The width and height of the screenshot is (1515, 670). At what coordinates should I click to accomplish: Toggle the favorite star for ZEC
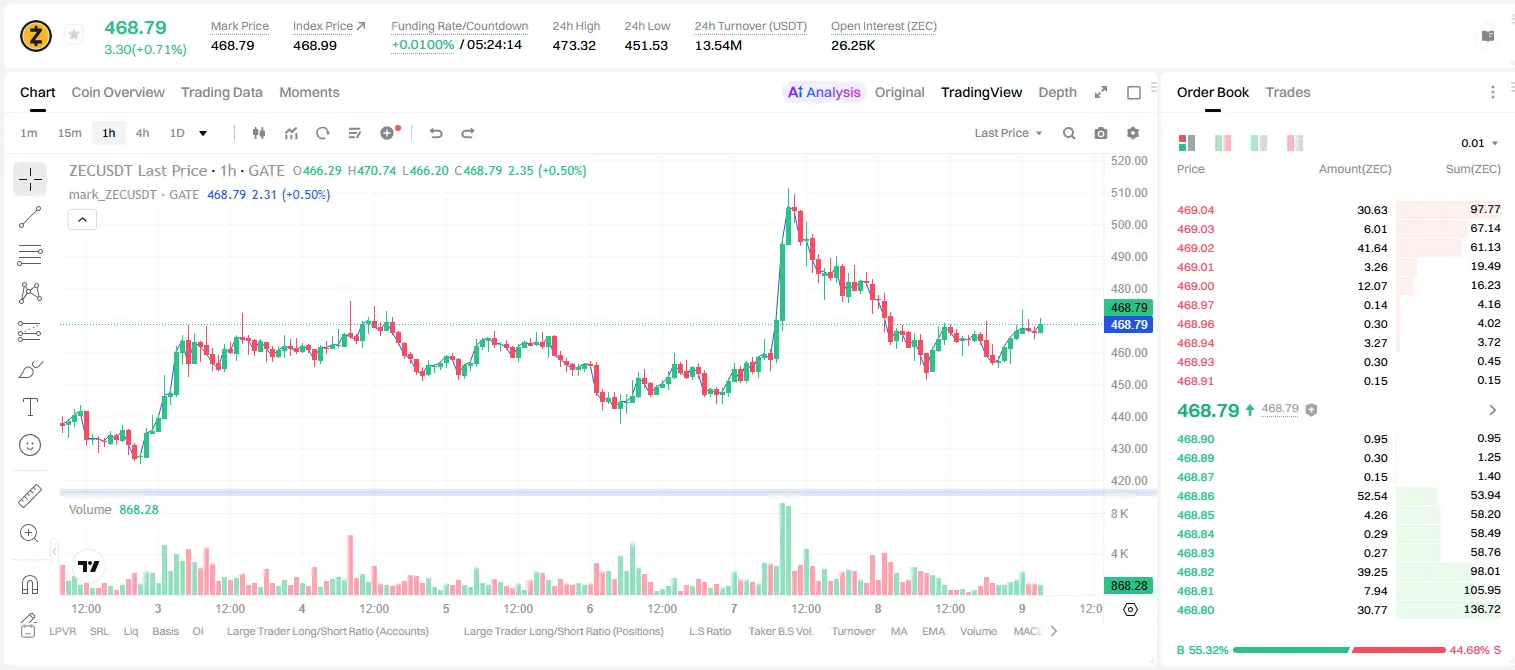73,35
